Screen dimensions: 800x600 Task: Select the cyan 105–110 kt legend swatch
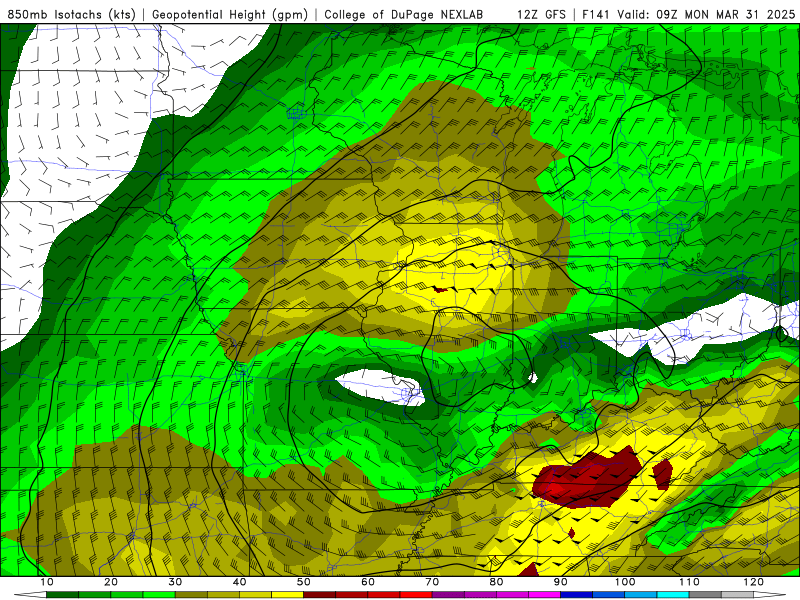[673, 595]
